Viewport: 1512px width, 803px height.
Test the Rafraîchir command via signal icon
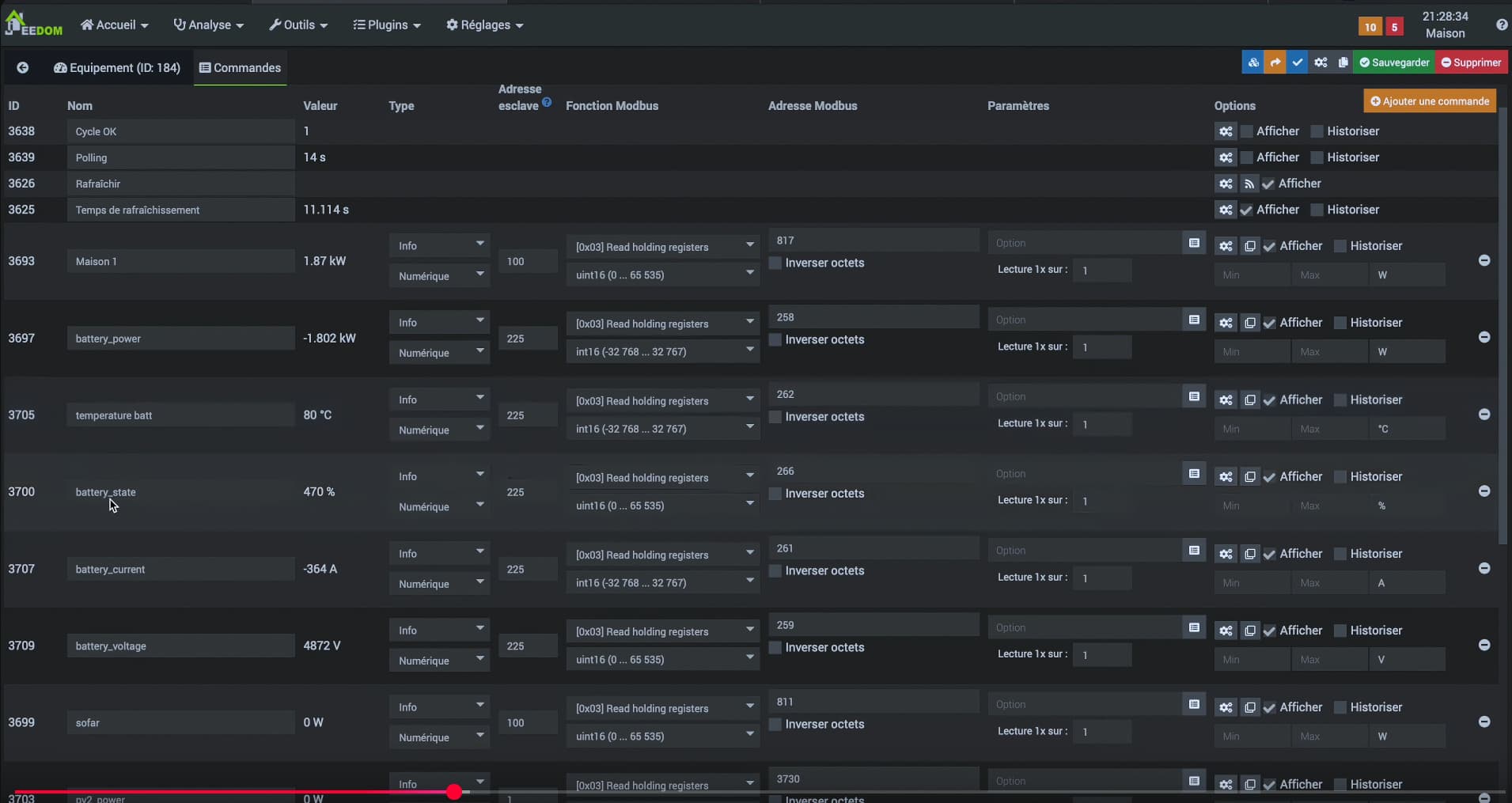(1249, 184)
